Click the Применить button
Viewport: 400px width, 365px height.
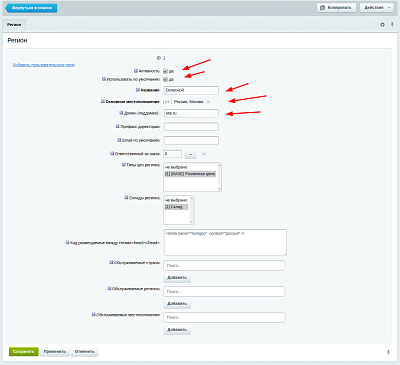(x=55, y=351)
